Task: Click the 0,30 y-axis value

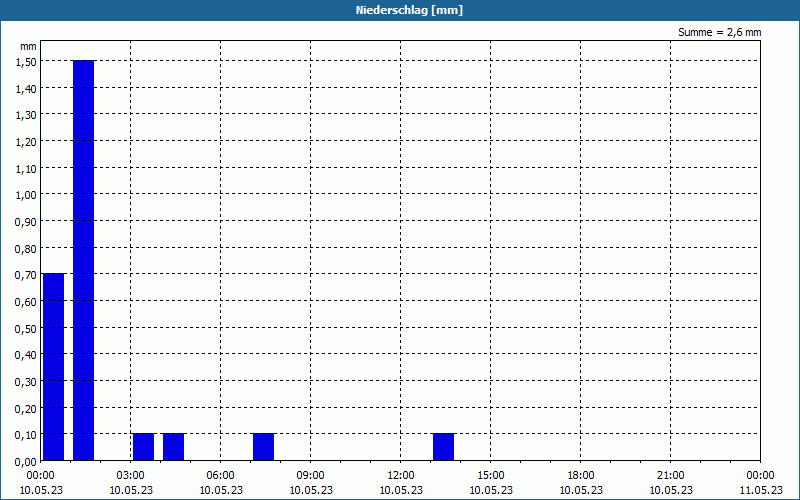Action: click(26, 382)
